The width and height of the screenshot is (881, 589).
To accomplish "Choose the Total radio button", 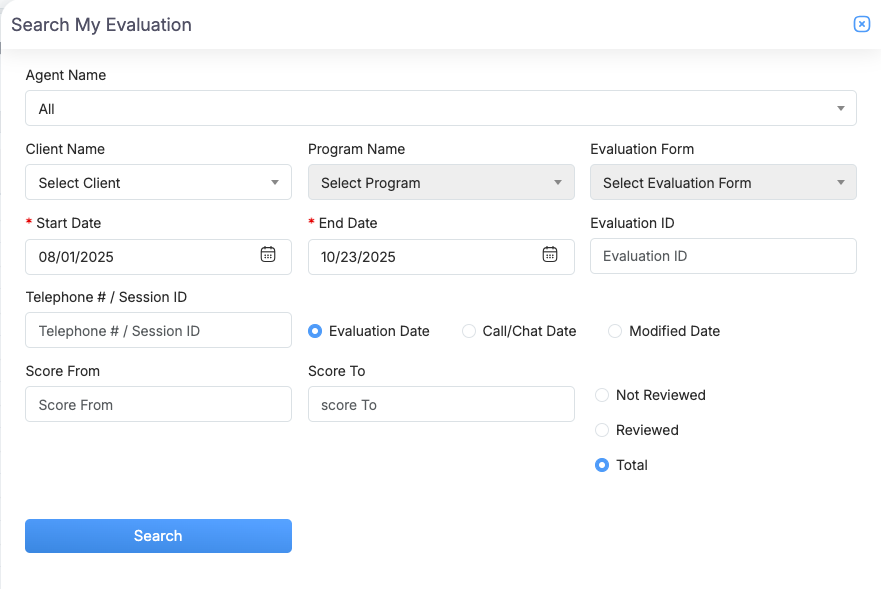I will 602,465.
